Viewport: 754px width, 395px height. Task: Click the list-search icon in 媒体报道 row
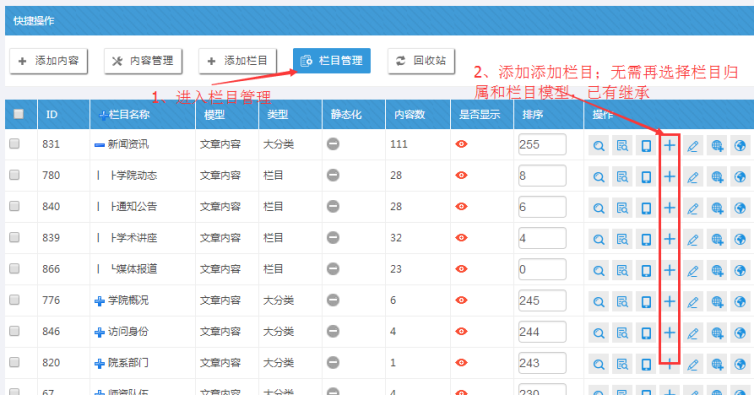(622, 270)
